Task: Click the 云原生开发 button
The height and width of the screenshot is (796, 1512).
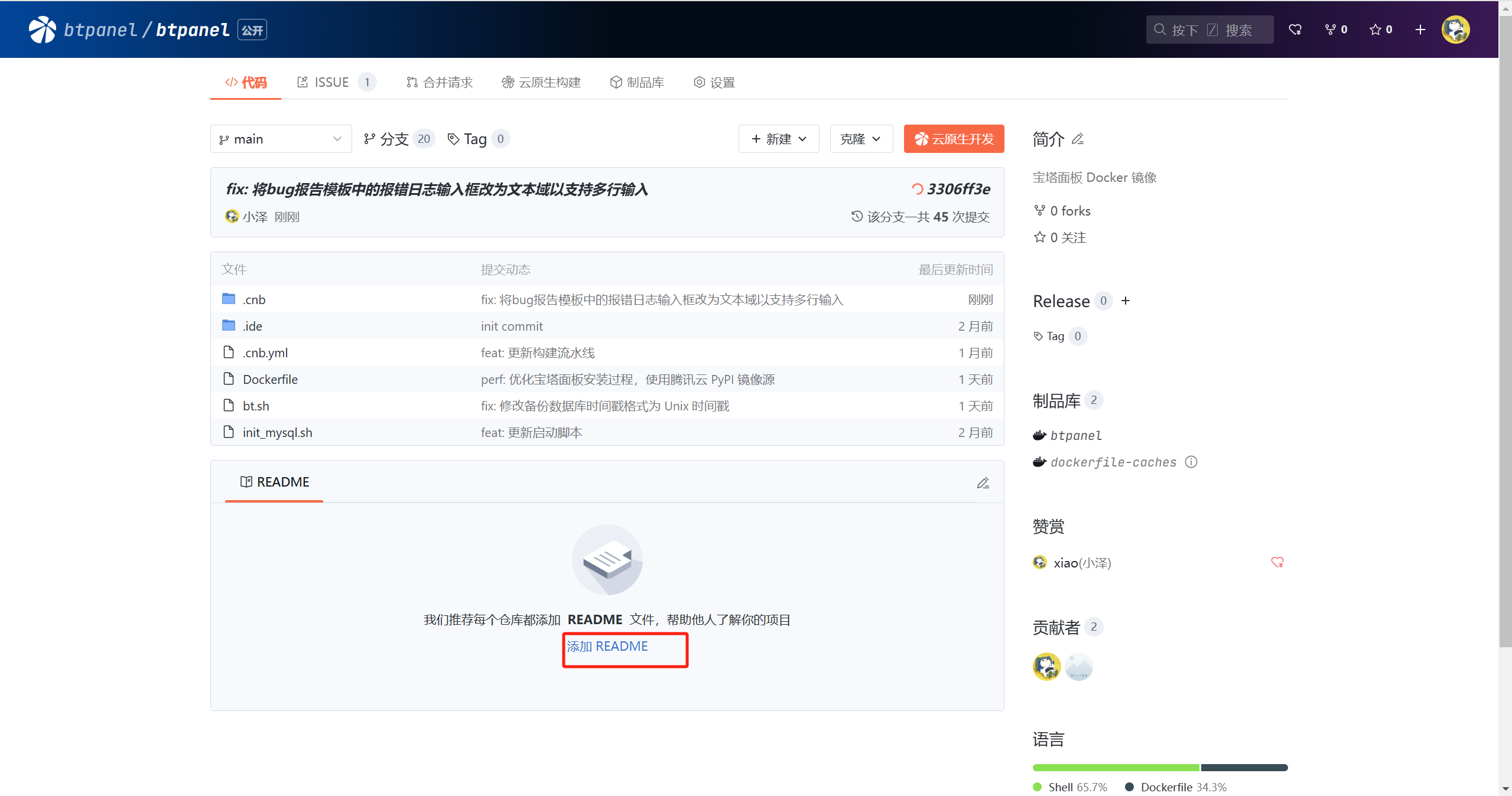Action: 954,139
